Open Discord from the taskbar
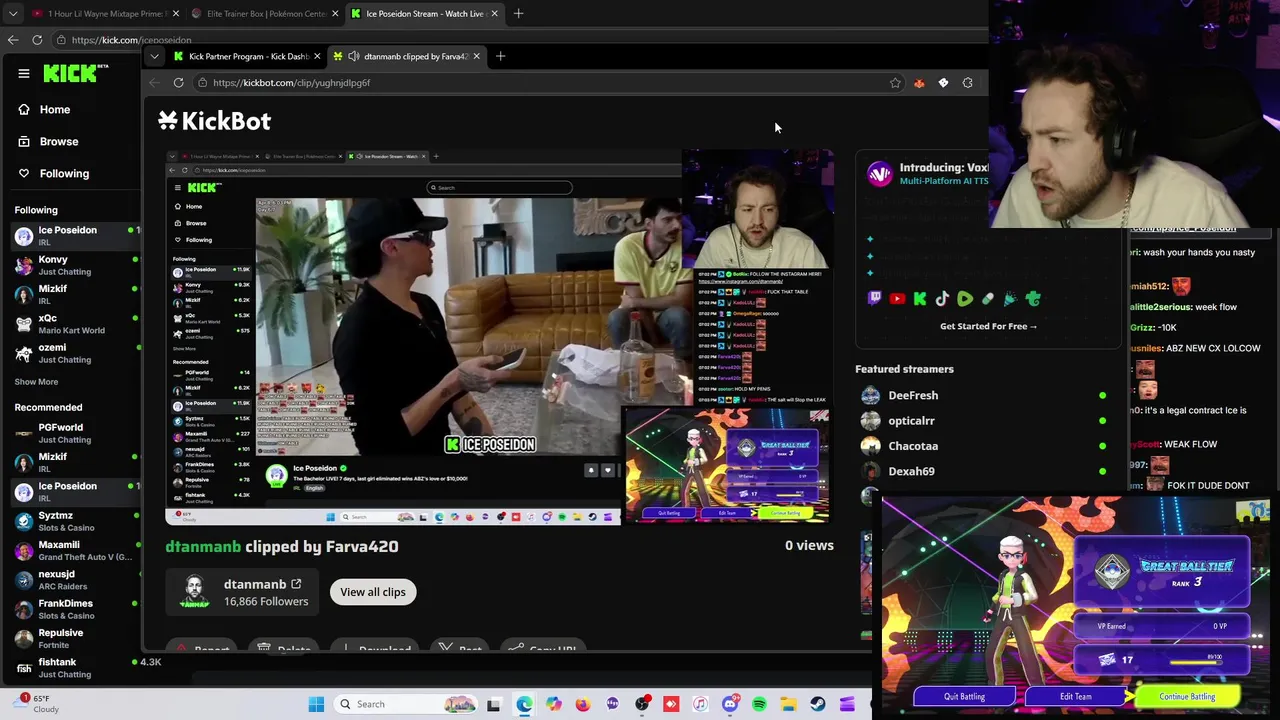1280x720 pixels. 730,704
